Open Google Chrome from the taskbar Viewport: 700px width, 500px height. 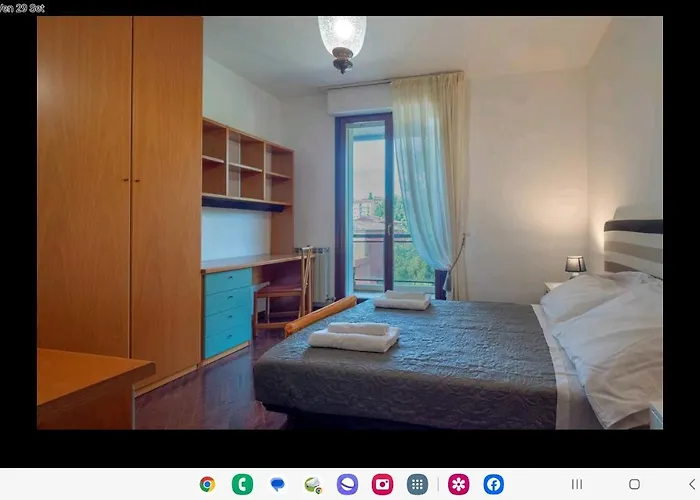click(x=207, y=484)
